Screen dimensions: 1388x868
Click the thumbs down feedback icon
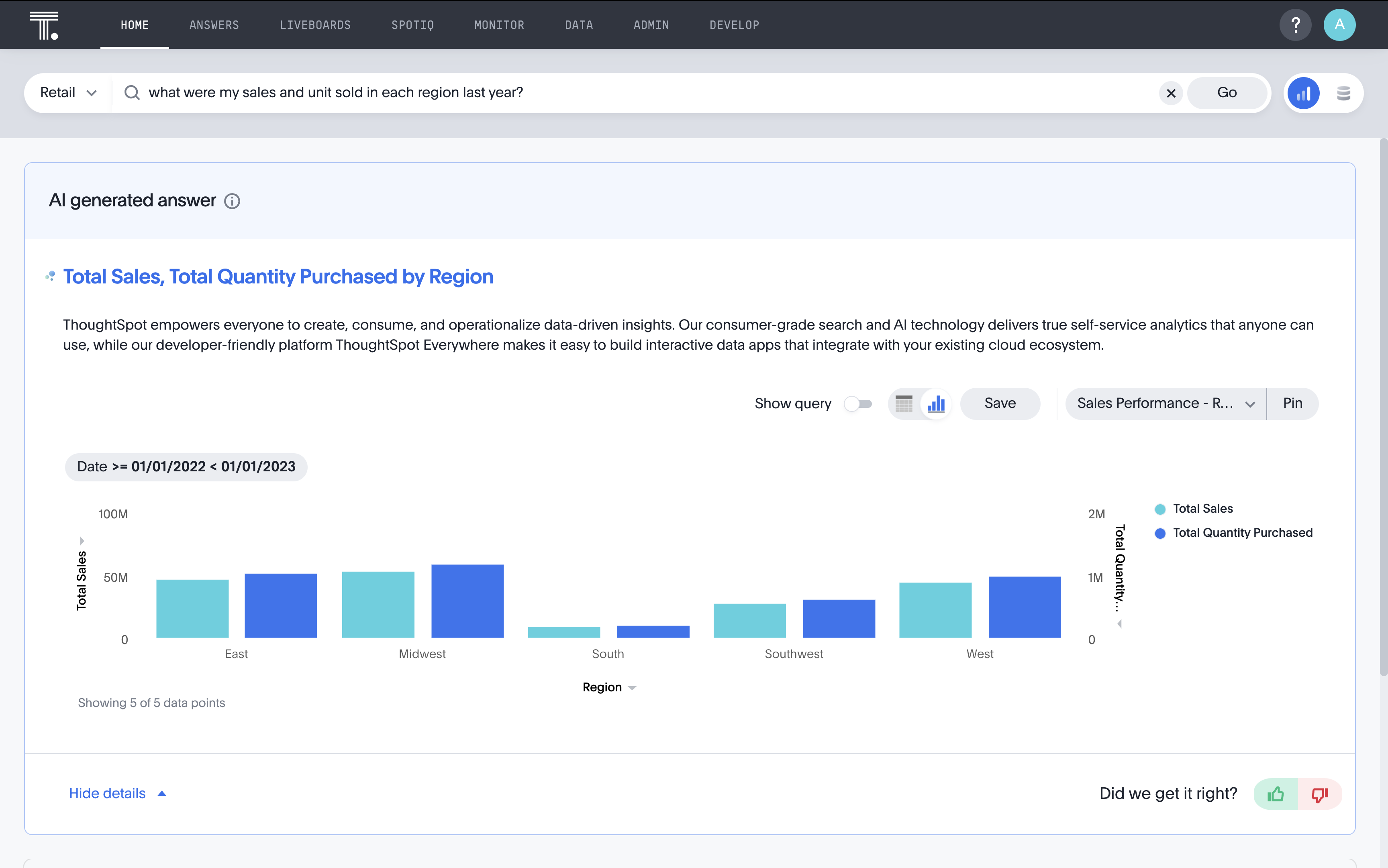point(1320,794)
